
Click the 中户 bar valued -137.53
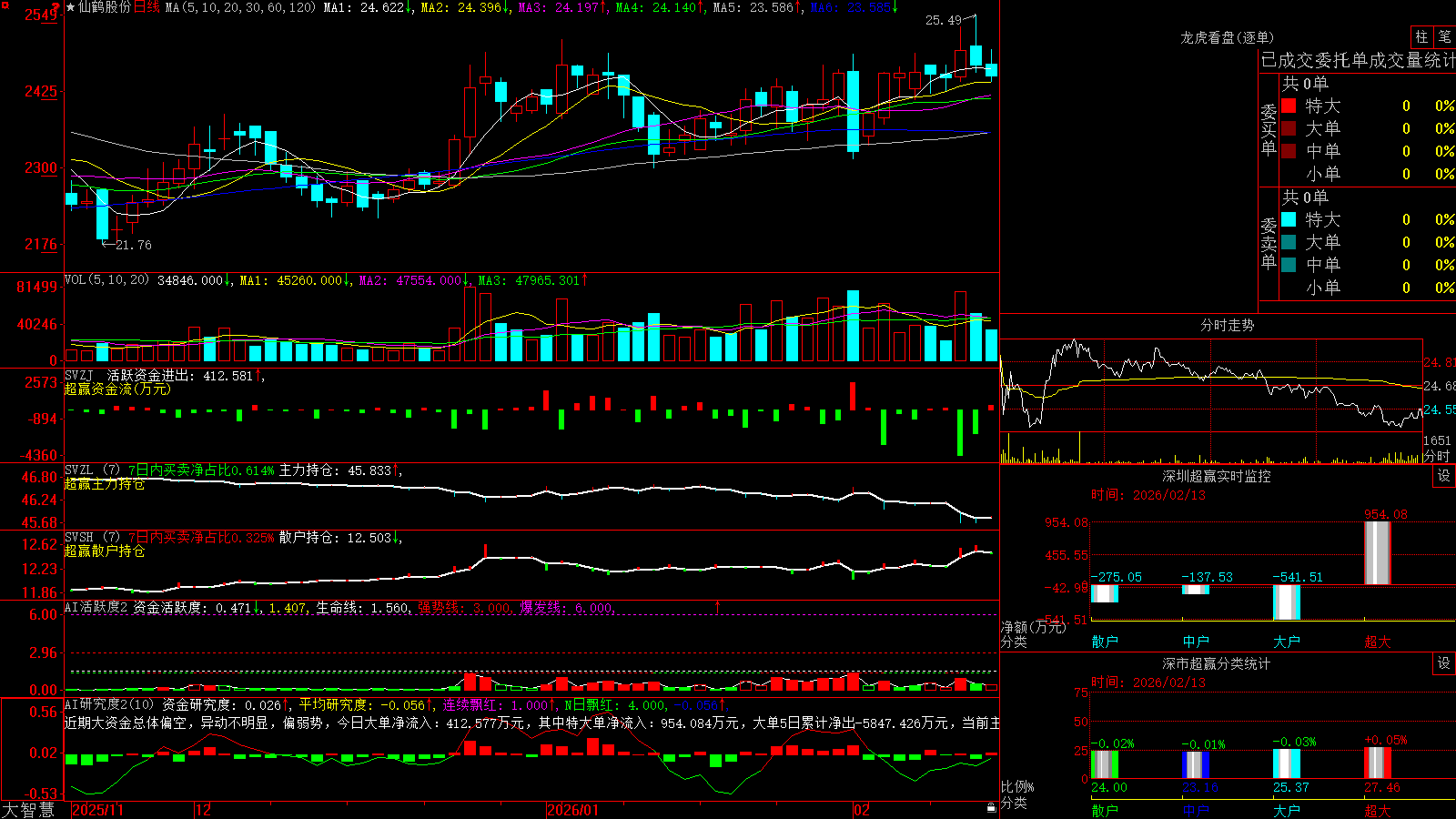[1196, 590]
